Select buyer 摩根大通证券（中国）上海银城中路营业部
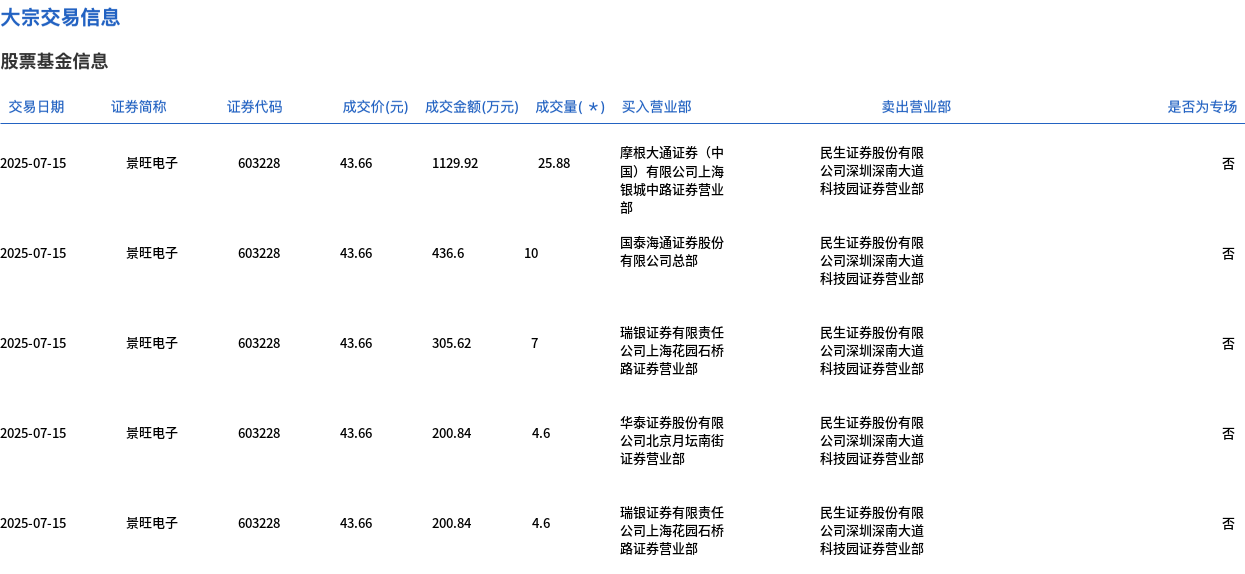The height and width of the screenshot is (574, 1245). coord(672,181)
